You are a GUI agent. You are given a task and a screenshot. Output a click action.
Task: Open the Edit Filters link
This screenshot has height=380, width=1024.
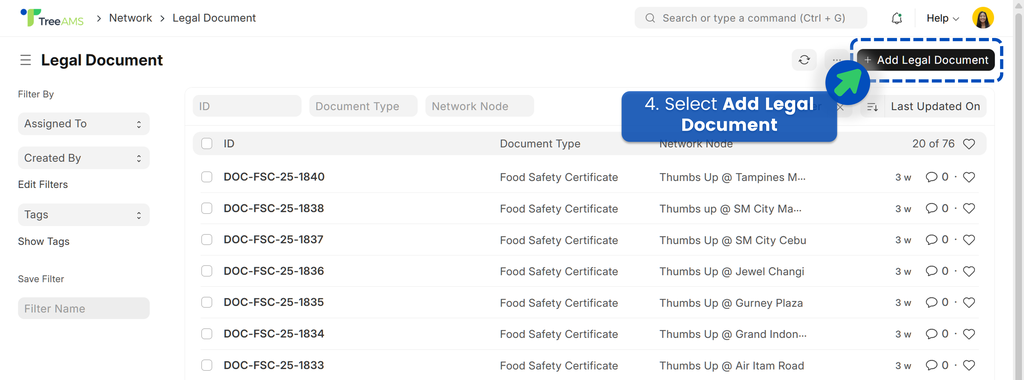43,185
